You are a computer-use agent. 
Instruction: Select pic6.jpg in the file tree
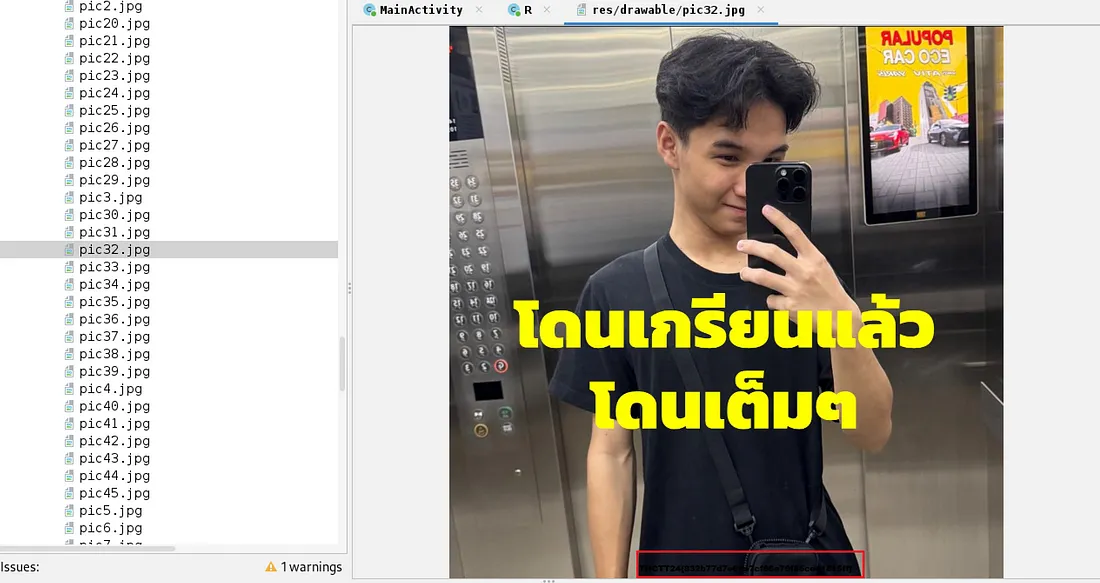click(110, 528)
